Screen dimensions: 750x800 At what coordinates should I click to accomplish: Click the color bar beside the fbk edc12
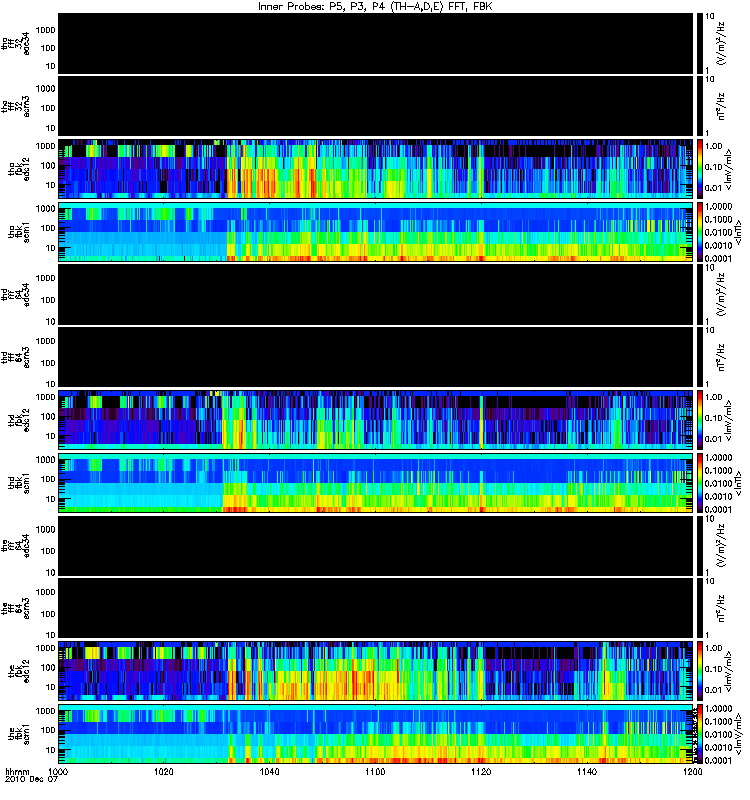pos(700,671)
